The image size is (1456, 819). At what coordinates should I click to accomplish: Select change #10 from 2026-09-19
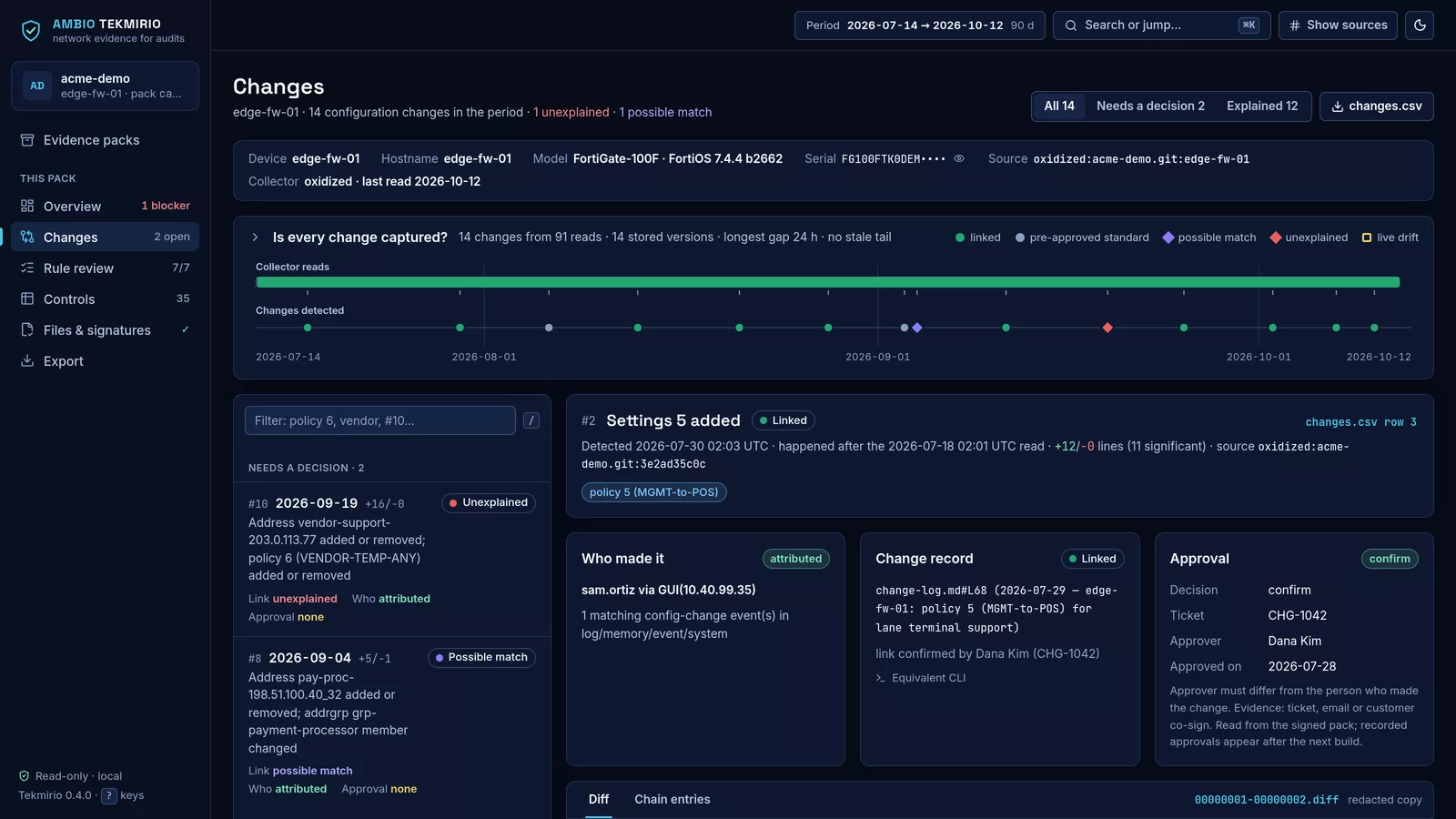click(x=392, y=559)
